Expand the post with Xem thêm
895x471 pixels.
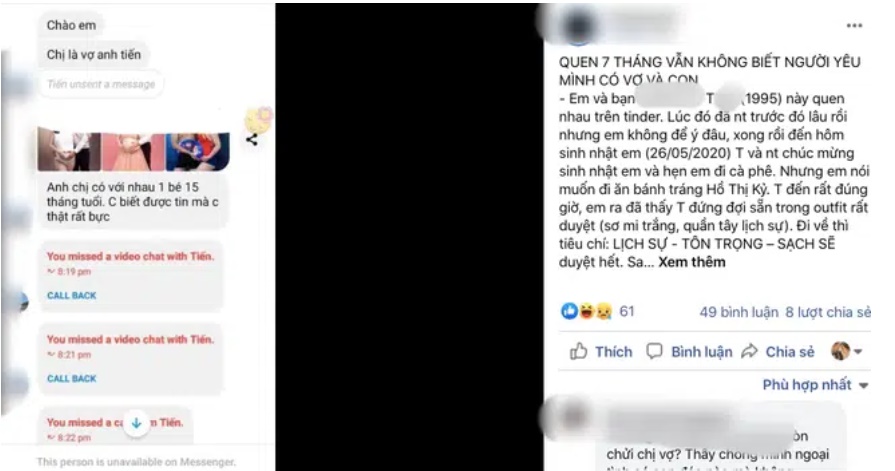(692, 262)
